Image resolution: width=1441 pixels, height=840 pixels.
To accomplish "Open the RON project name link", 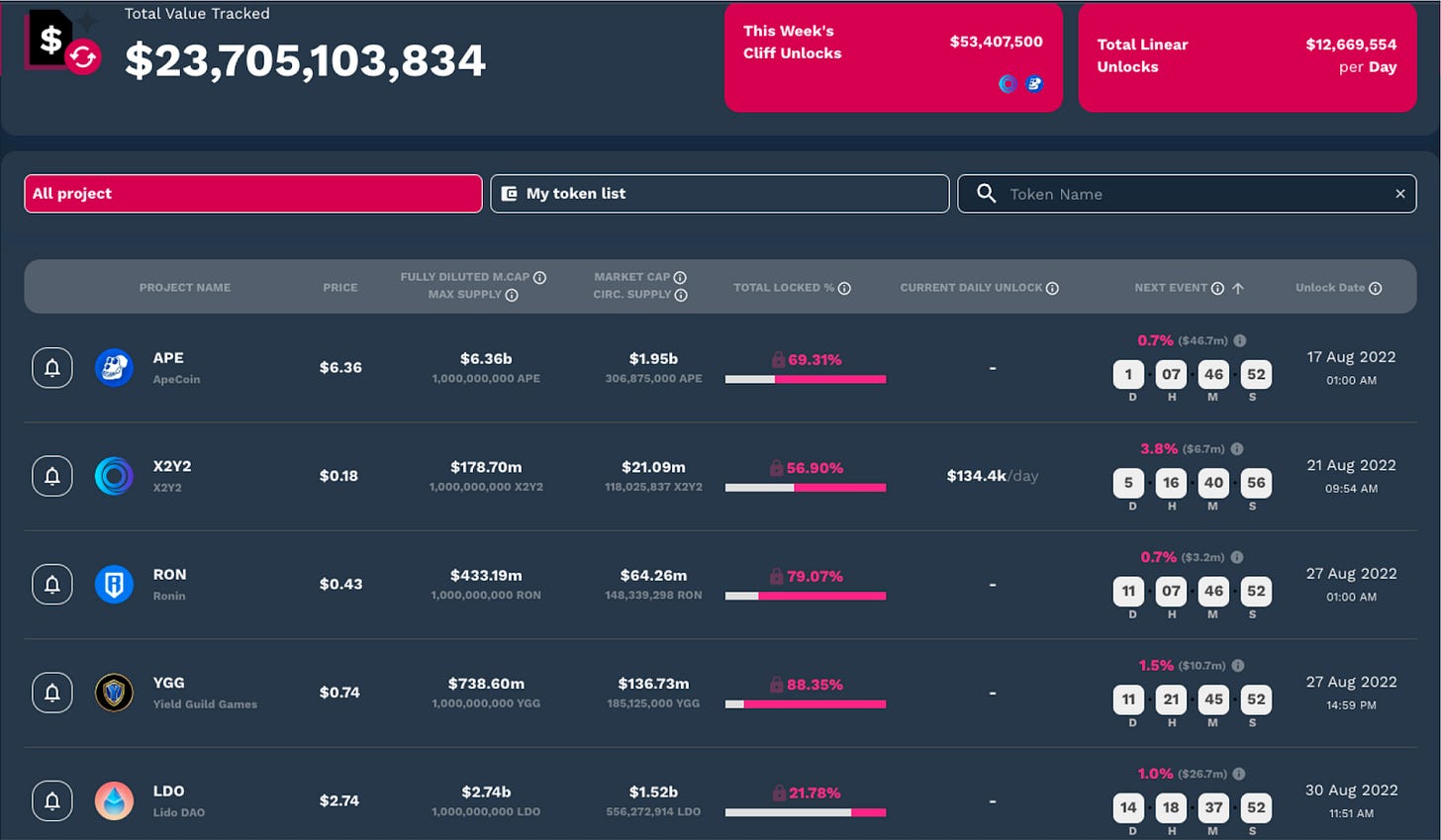I will (x=169, y=575).
